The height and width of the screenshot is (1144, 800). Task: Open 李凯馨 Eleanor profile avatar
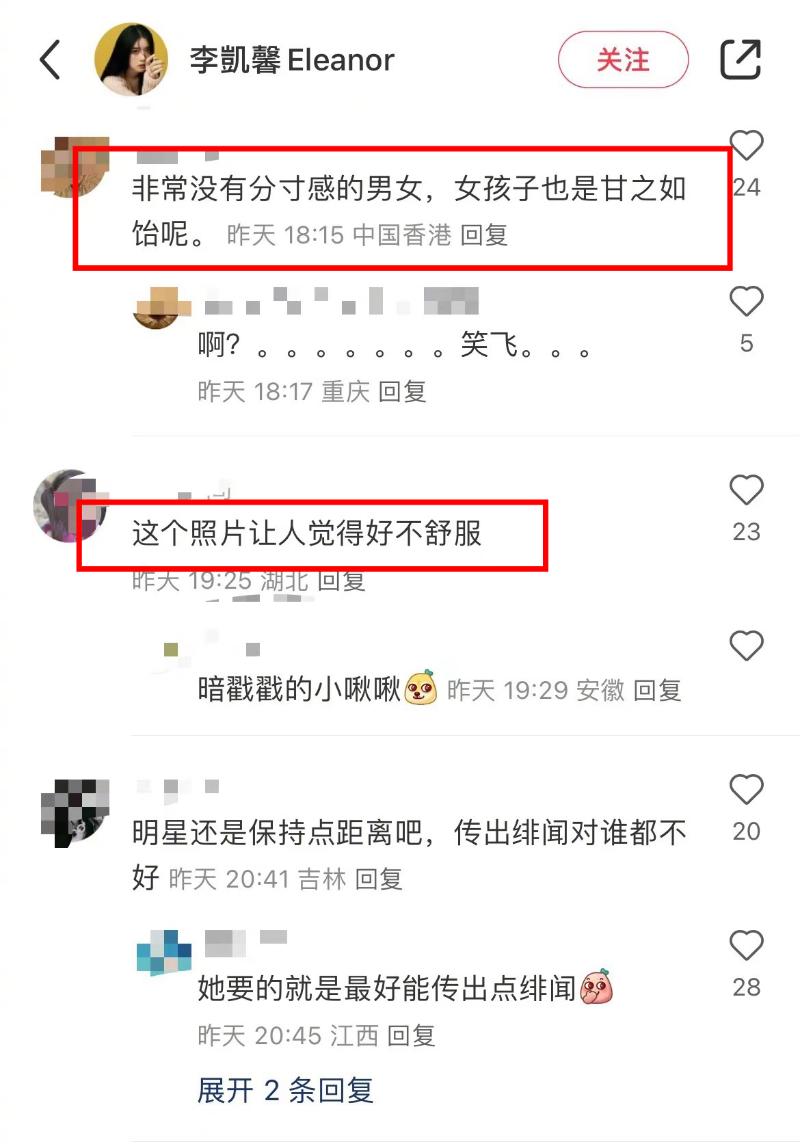(x=131, y=59)
